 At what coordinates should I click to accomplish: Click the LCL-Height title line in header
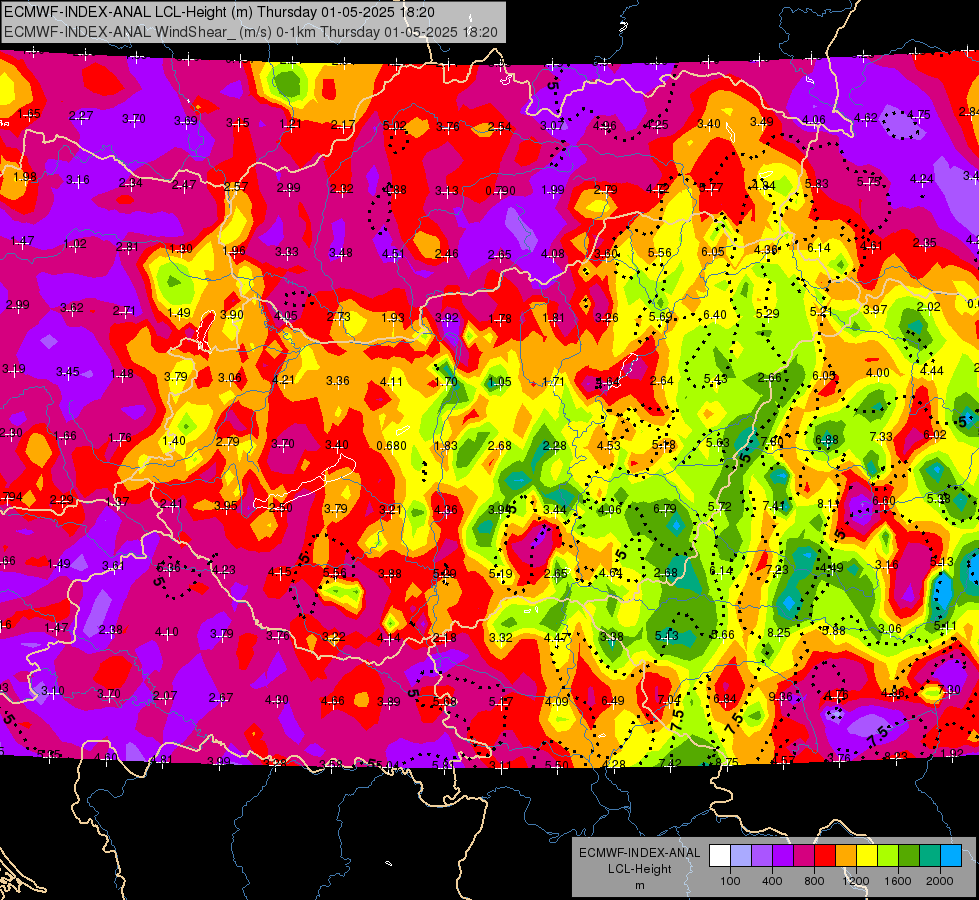point(219,12)
